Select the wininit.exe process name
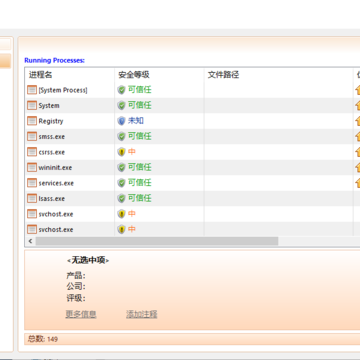Screen dimensions: 360x360 [55, 168]
